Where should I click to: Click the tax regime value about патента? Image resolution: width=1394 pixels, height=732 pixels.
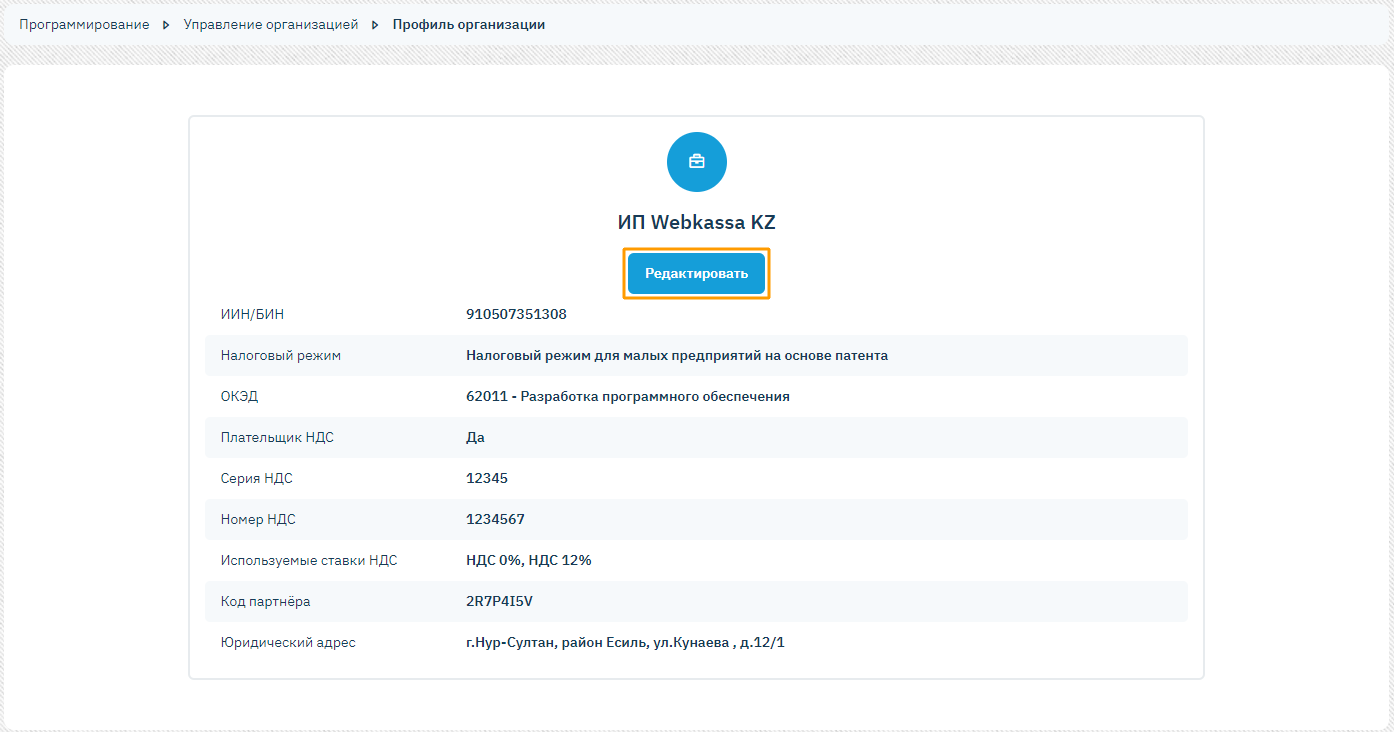tap(677, 355)
